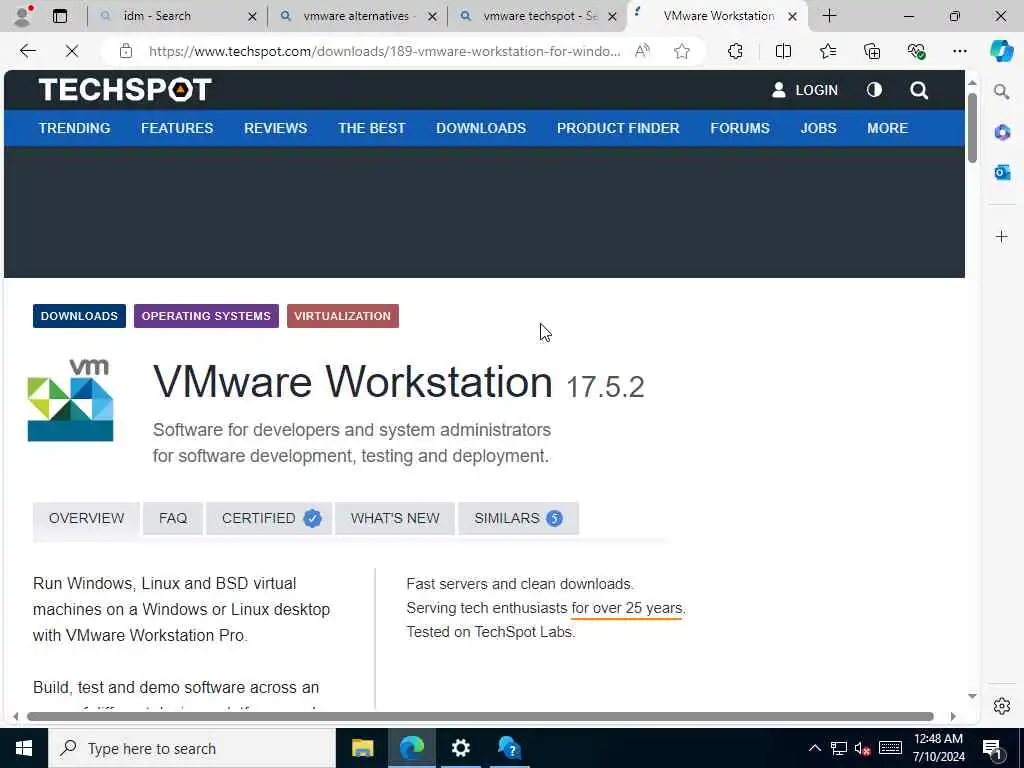The height and width of the screenshot is (768, 1024).
Task: Click the vertical page scrollbar thumb
Action: click(972, 128)
